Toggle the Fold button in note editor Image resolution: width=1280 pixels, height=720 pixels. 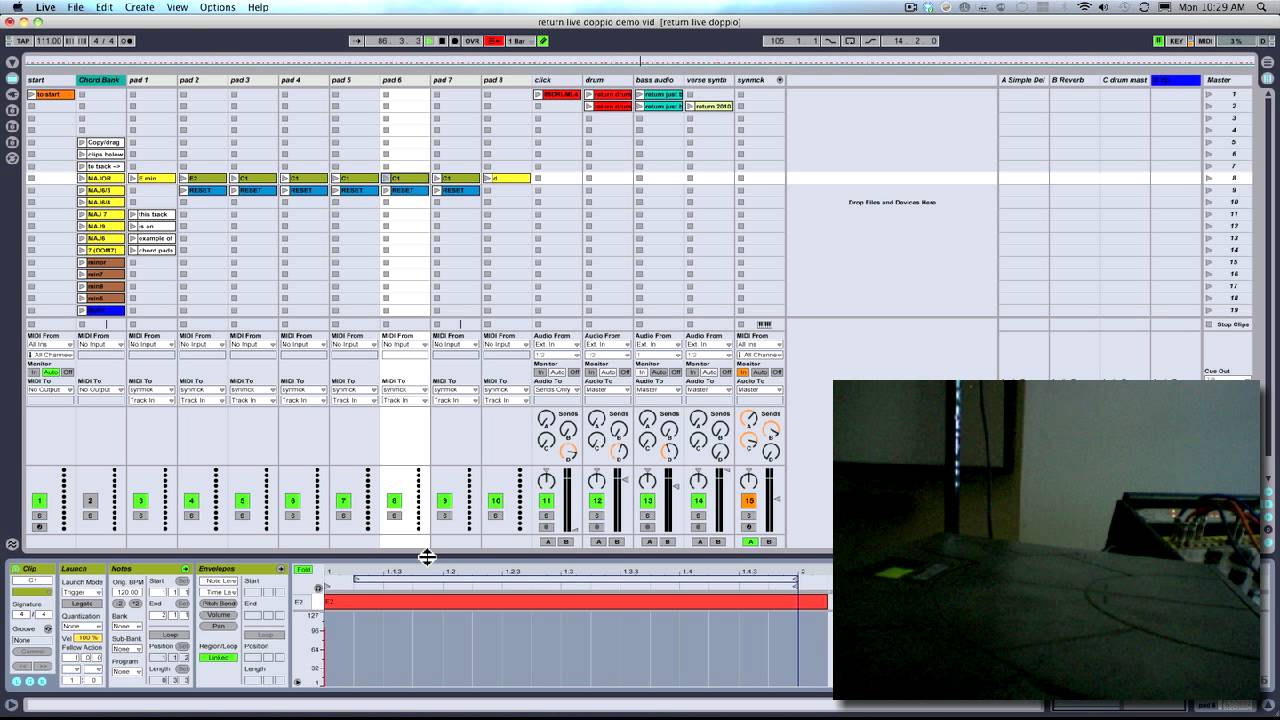303,570
